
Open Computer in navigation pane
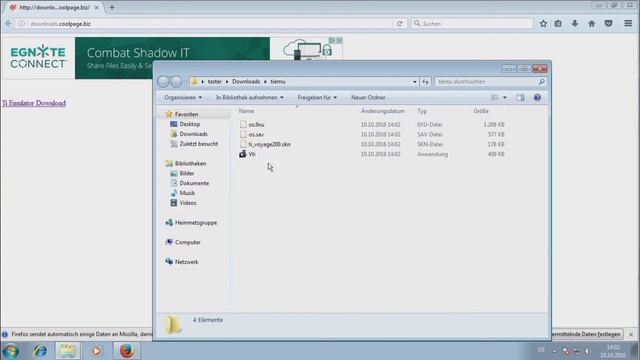click(187, 242)
